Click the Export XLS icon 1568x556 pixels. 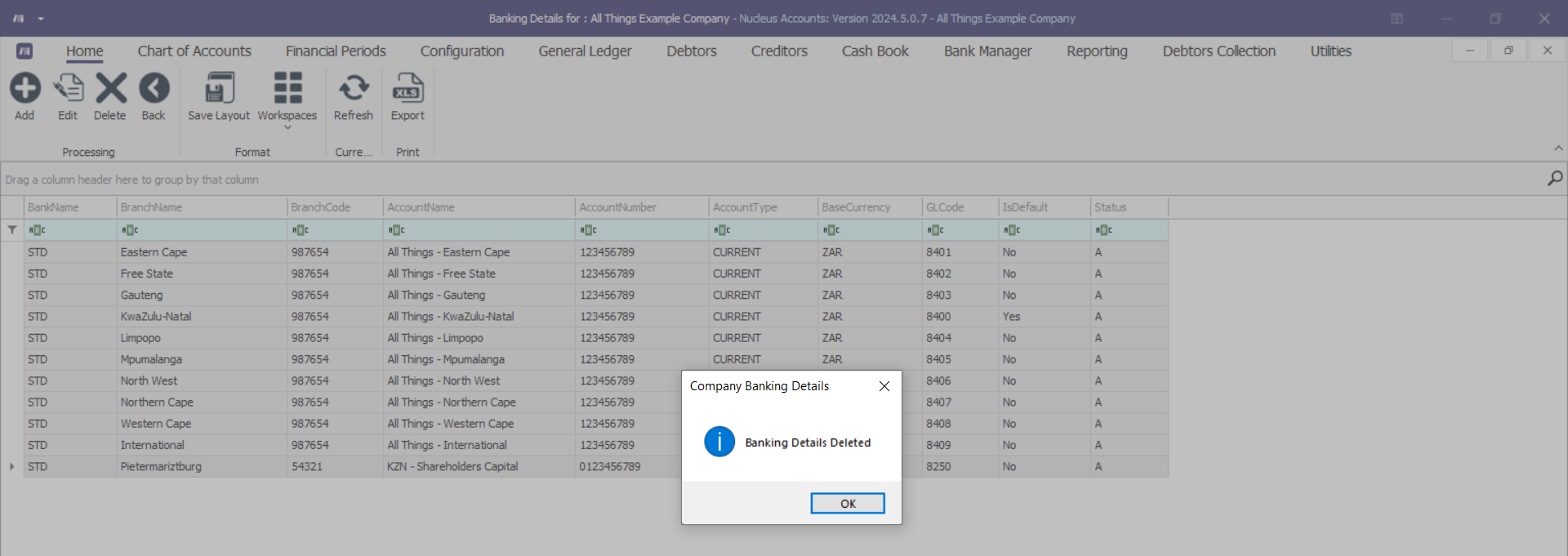point(408,88)
